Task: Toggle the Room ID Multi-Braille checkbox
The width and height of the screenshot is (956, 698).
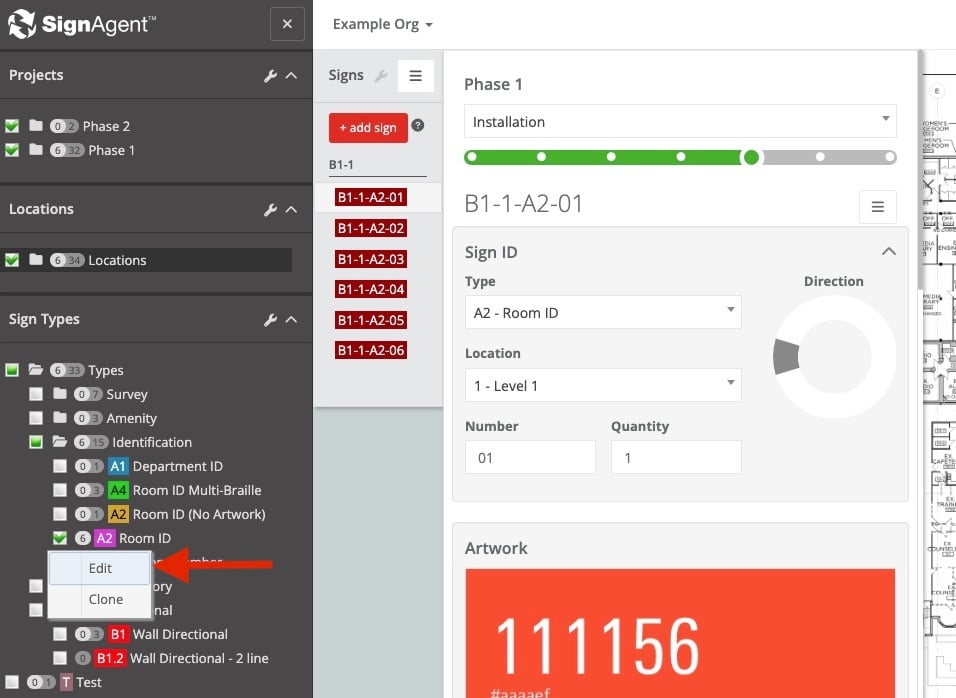Action: [x=60, y=490]
